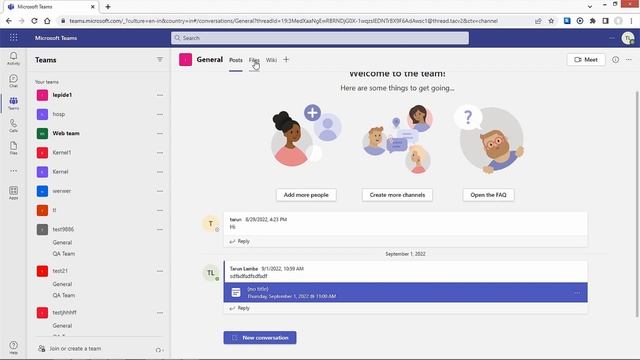The image size is (640, 360).
Task: Open the Apps store icon
Action: (x=13, y=193)
